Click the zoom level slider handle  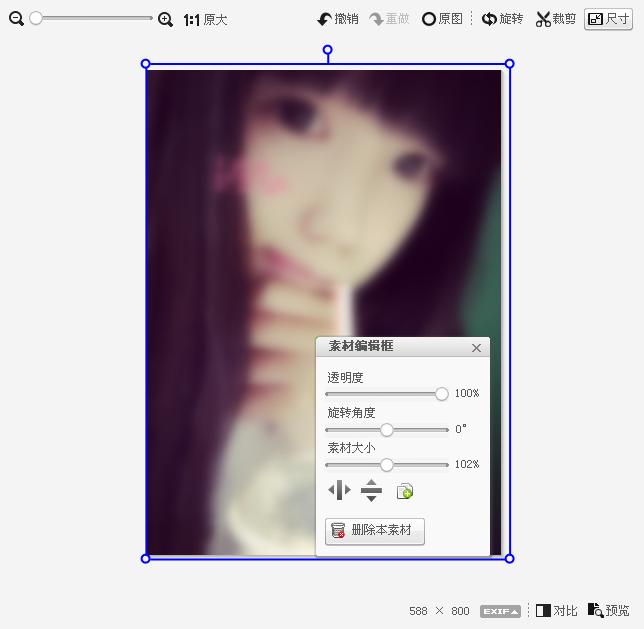pos(36,18)
